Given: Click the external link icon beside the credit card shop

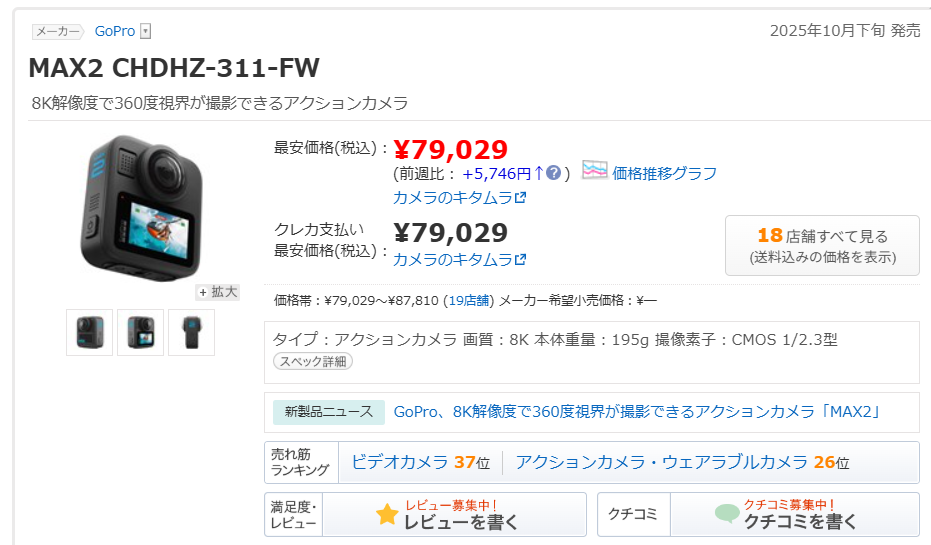Looking at the screenshot, I should [x=520, y=260].
